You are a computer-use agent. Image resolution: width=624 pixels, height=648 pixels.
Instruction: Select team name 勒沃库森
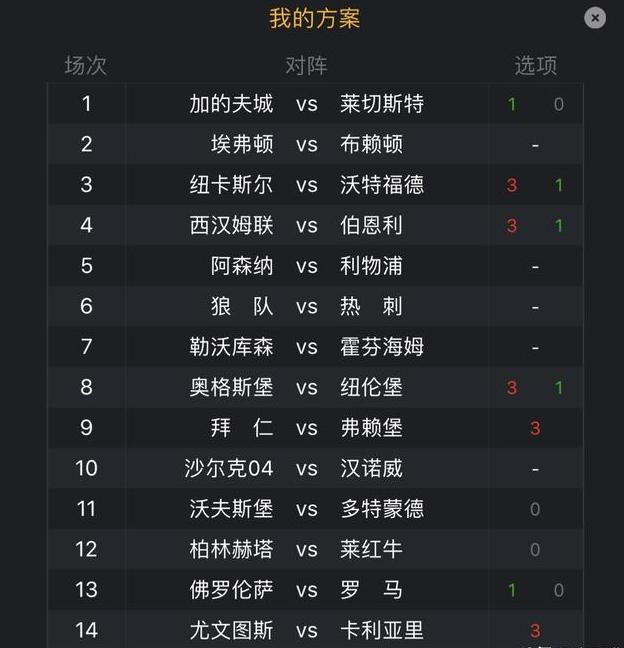[231, 347]
